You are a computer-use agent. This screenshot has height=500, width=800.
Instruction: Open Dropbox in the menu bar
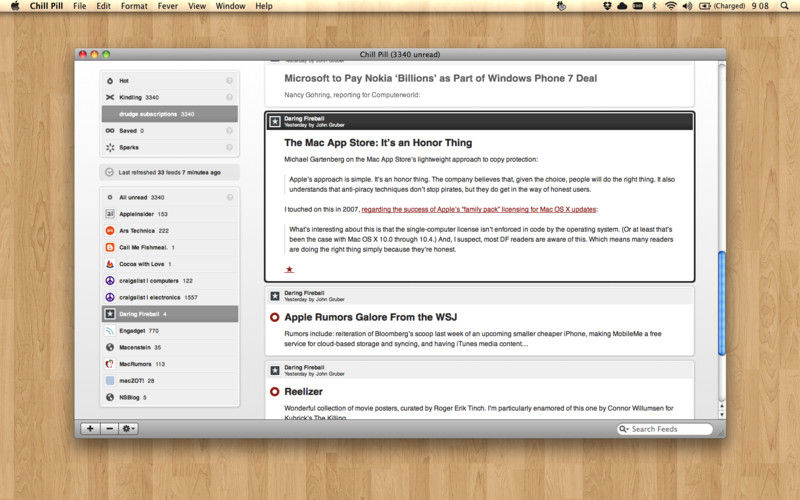607,6
